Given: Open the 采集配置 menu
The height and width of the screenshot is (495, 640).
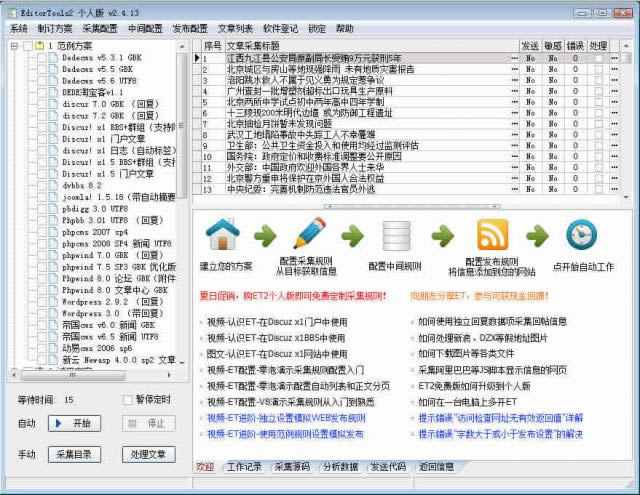Looking at the screenshot, I should (x=100, y=29).
